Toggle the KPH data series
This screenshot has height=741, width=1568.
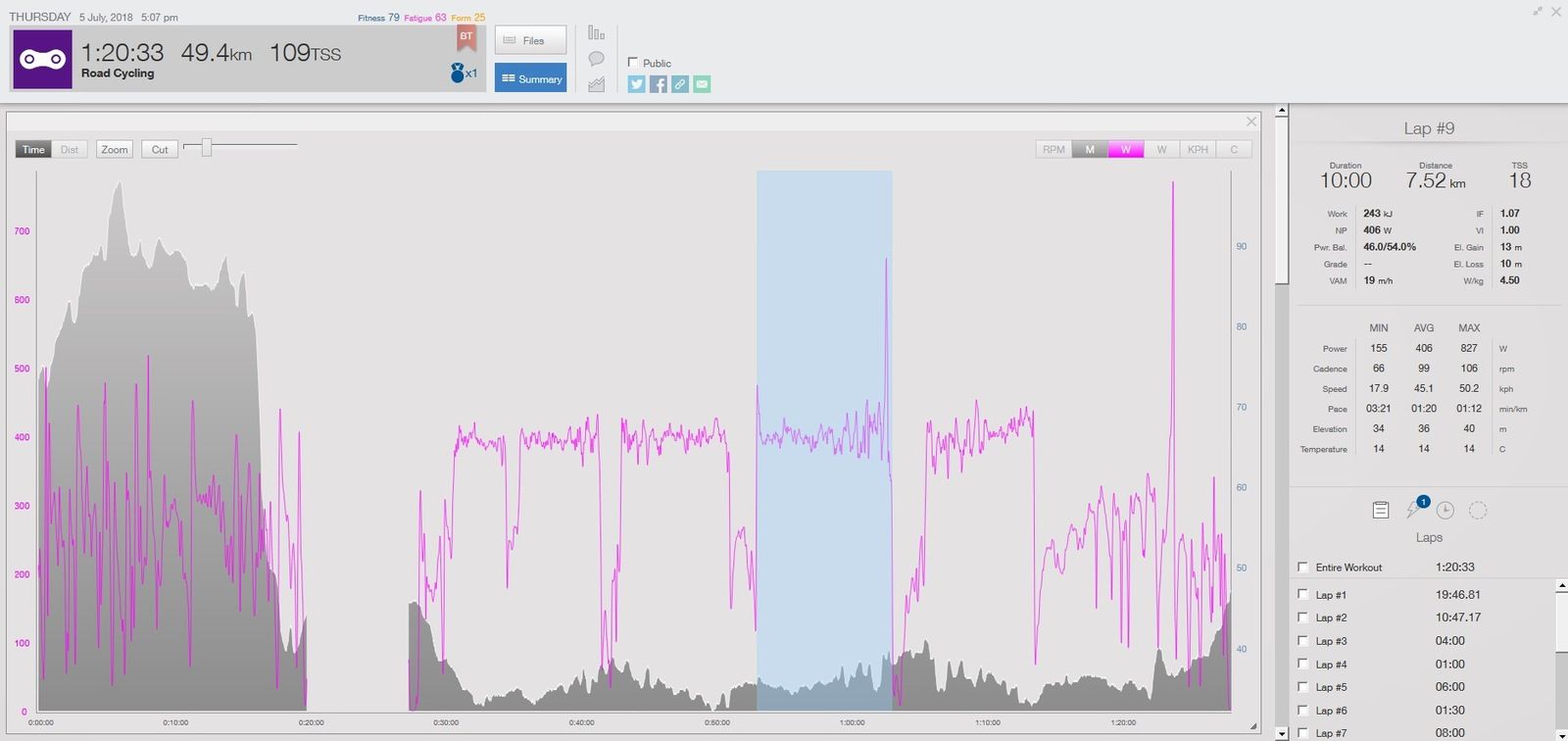click(x=1198, y=149)
